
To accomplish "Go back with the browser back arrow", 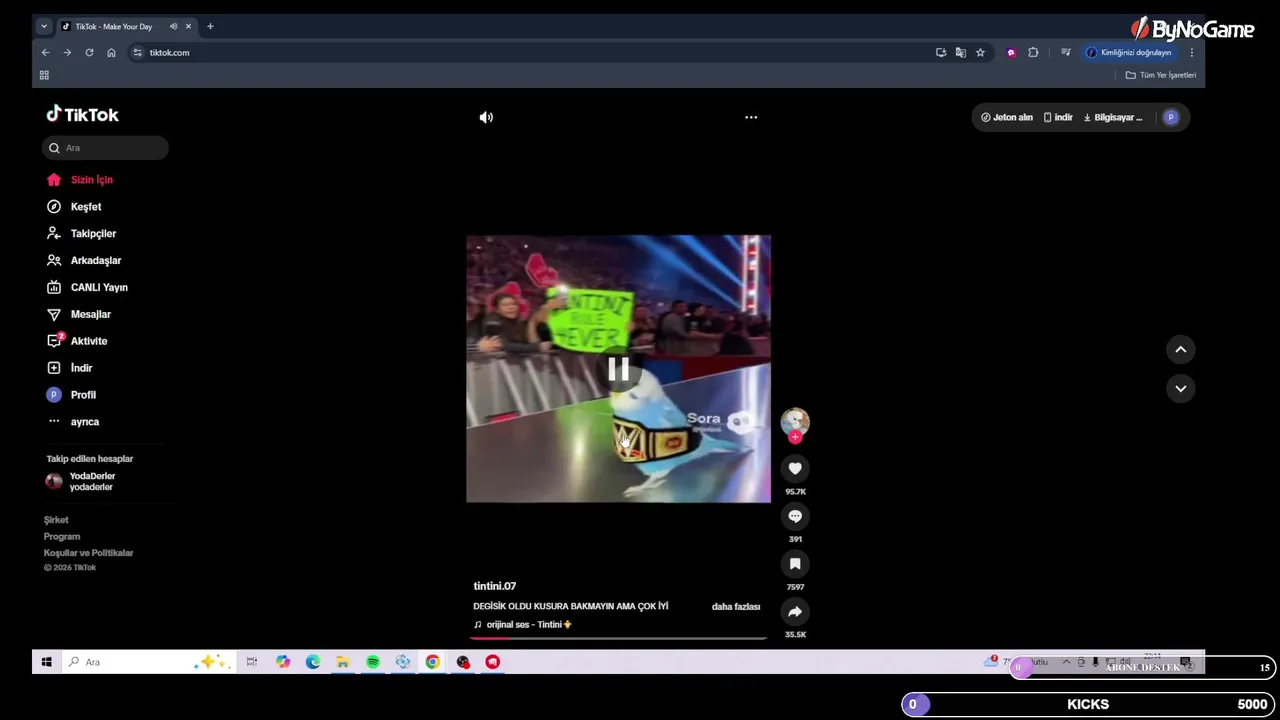I will click(45, 53).
